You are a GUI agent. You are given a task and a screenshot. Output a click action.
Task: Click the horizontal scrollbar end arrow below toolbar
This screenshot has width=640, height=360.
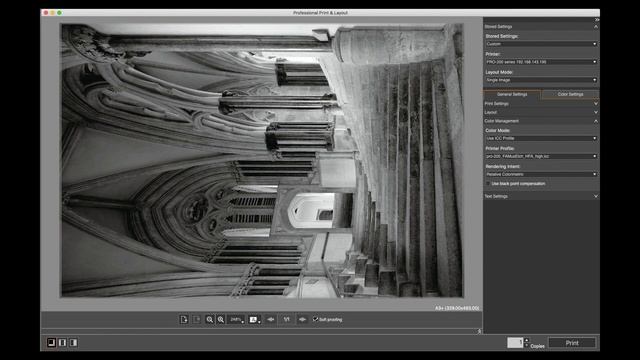pyautogui.click(x=479, y=331)
